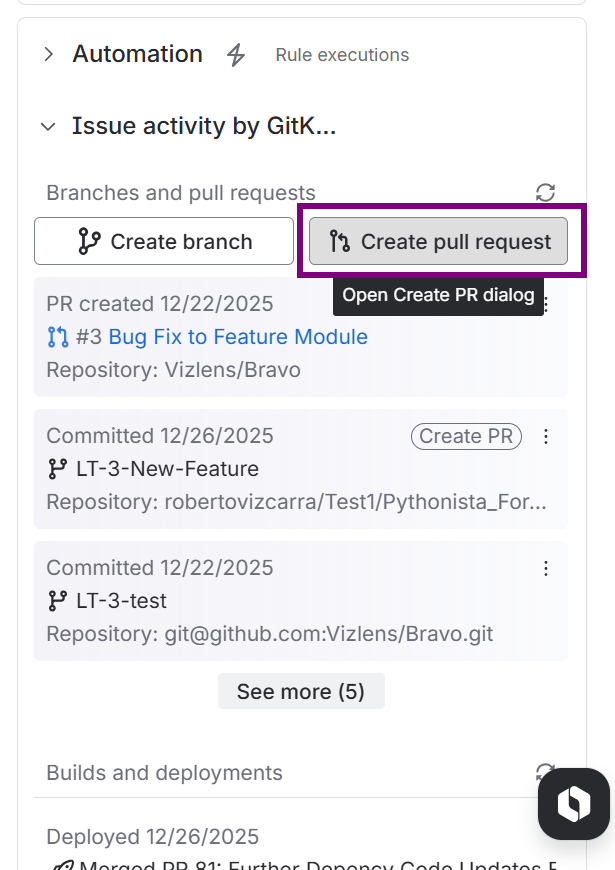
Task: Click the Create branch button
Action: (x=164, y=241)
